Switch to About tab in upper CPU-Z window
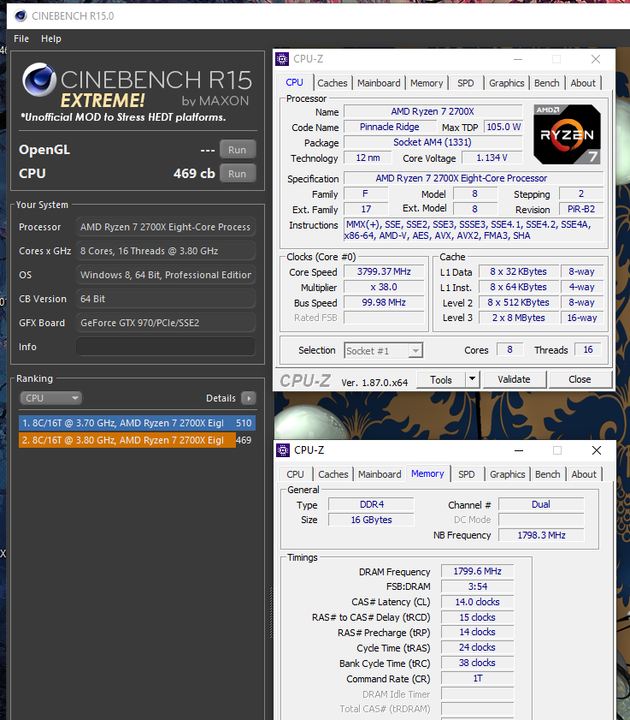The width and height of the screenshot is (630, 720). 583,83
